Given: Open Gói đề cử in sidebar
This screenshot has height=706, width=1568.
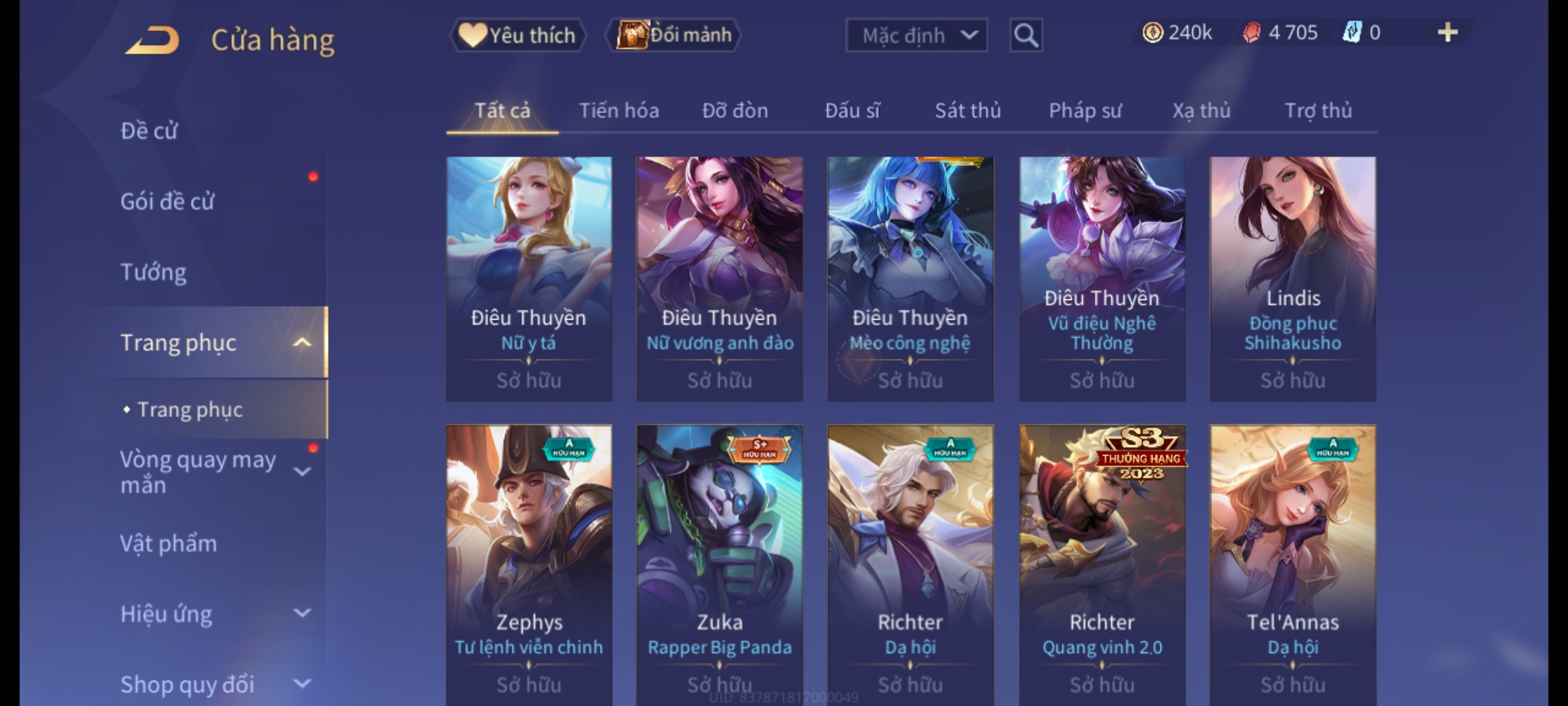Looking at the screenshot, I should click(167, 201).
